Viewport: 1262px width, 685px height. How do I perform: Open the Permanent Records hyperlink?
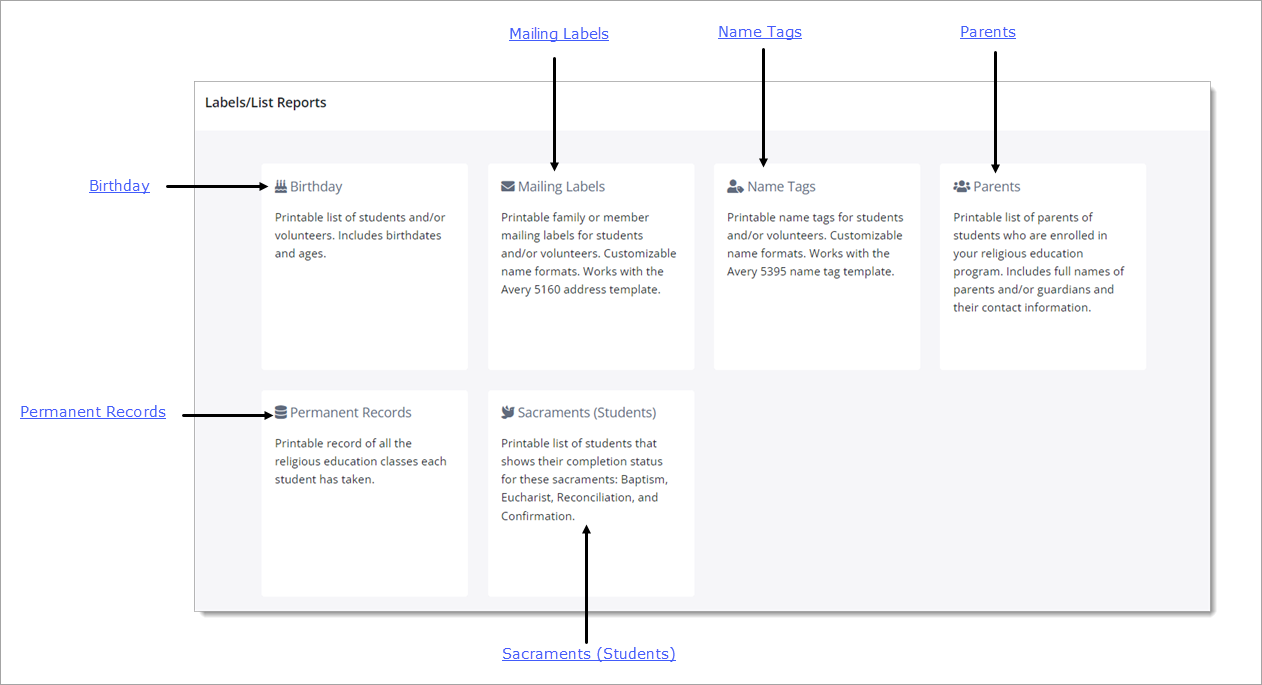(x=93, y=411)
